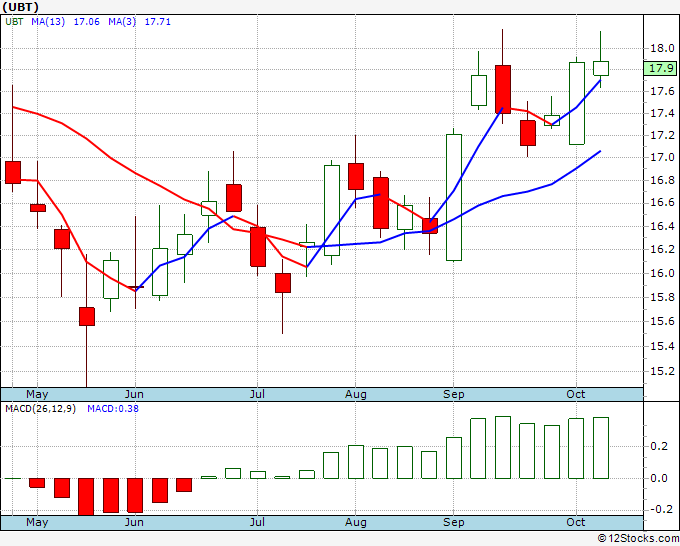Click Jun on the MACD panel date axis

coord(134,522)
